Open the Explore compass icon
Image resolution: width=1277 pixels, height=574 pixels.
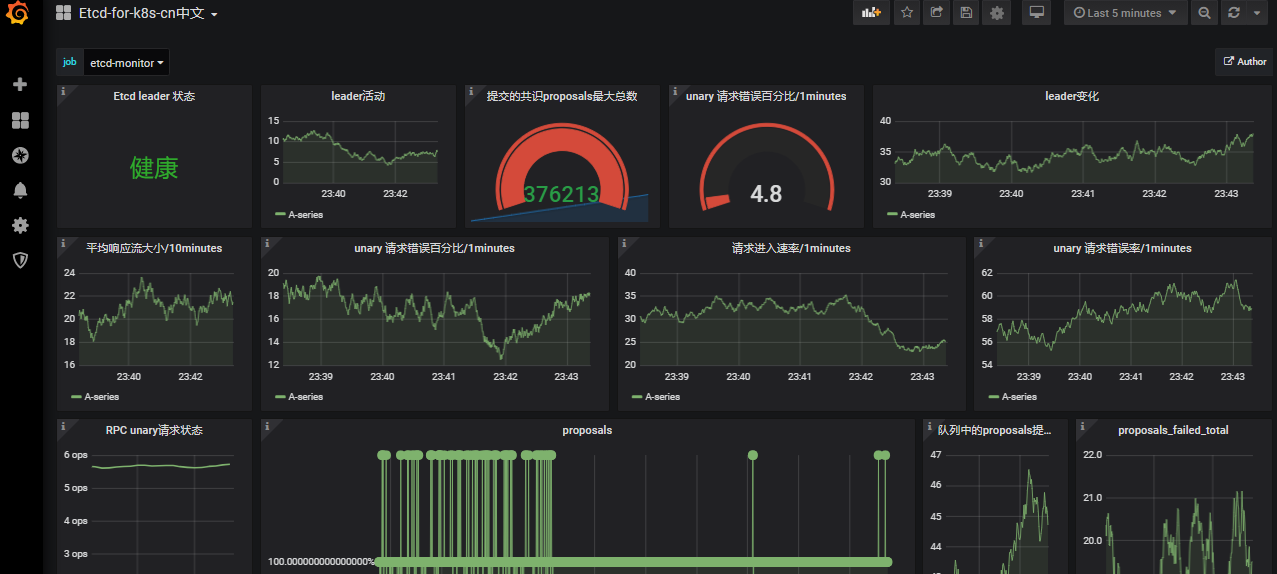point(20,155)
